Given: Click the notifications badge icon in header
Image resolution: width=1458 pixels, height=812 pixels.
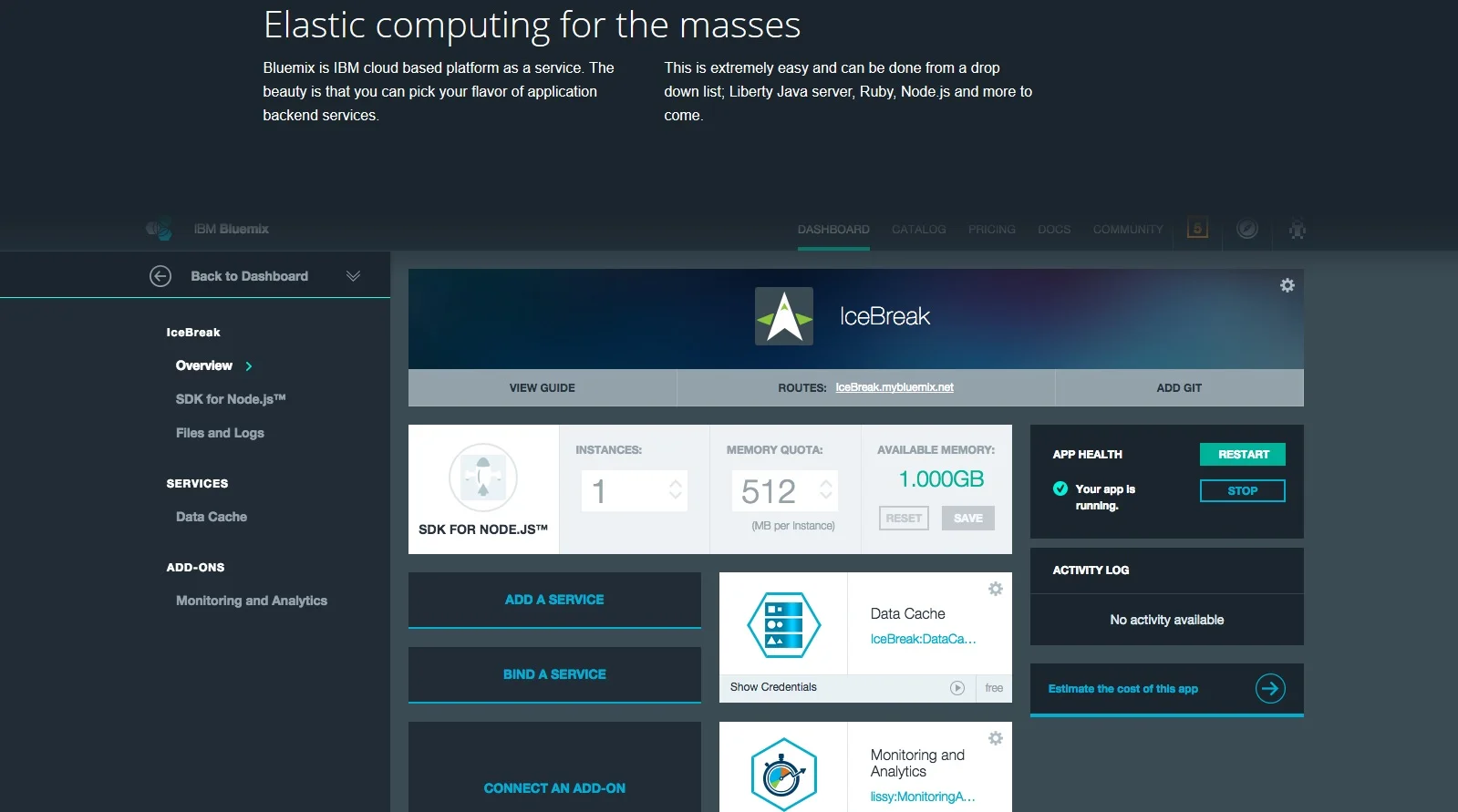Looking at the screenshot, I should click(1198, 228).
